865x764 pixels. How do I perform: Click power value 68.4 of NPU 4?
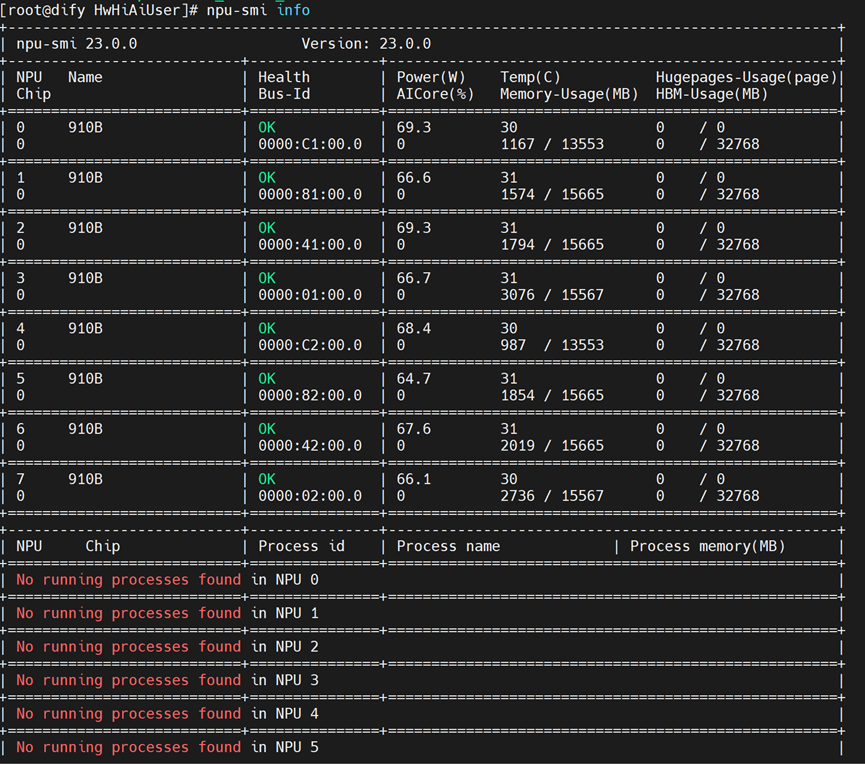point(414,328)
